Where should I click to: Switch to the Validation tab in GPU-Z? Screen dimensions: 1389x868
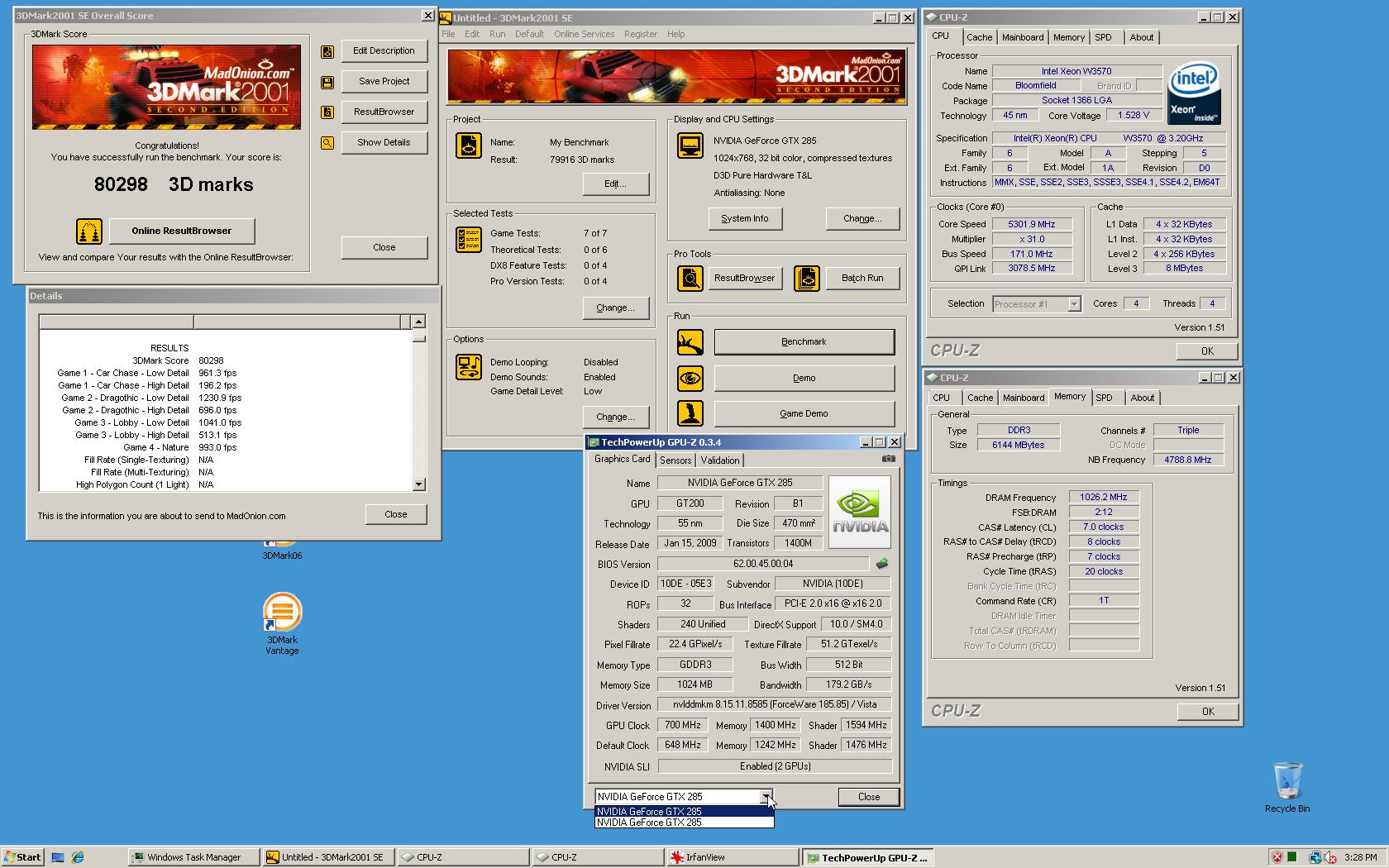pos(720,460)
